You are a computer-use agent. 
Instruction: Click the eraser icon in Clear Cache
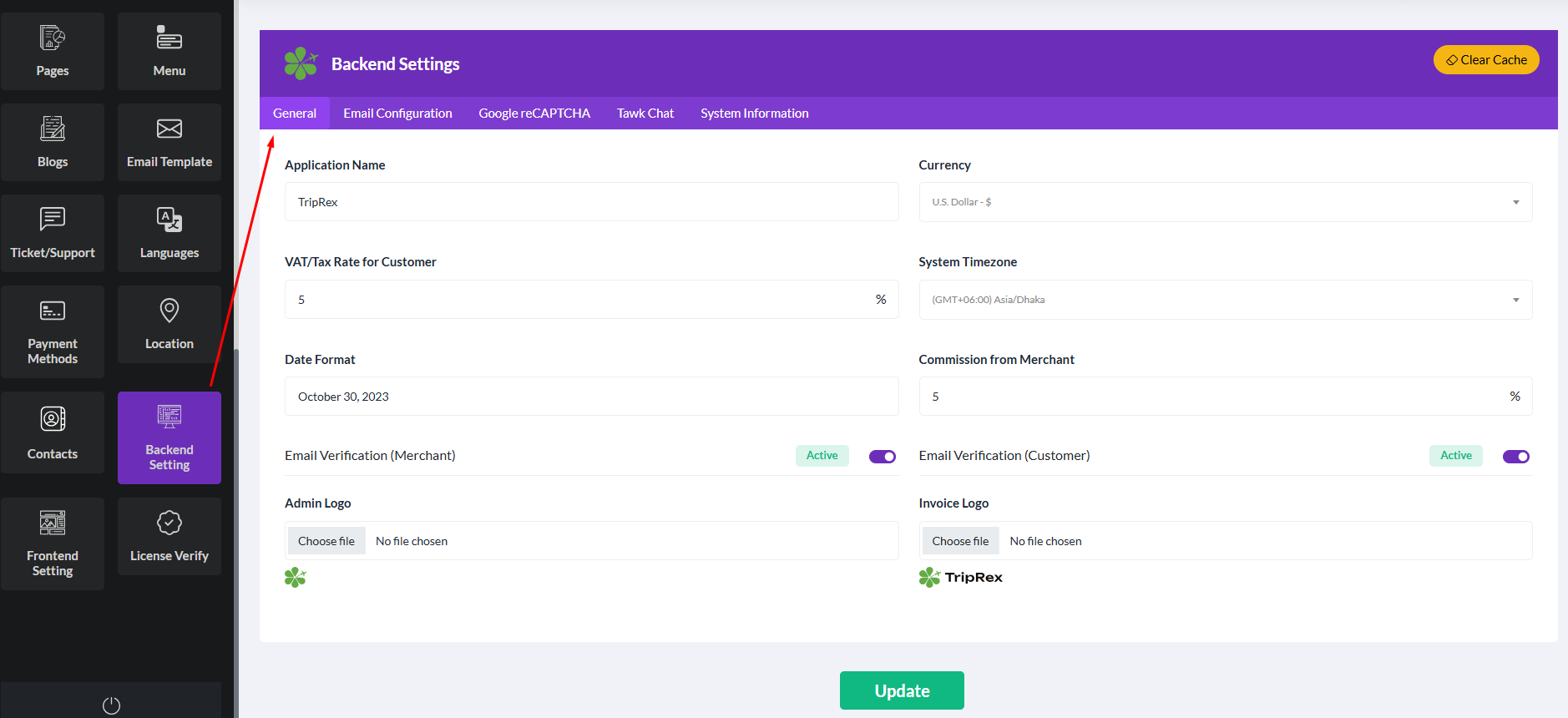pos(1452,60)
